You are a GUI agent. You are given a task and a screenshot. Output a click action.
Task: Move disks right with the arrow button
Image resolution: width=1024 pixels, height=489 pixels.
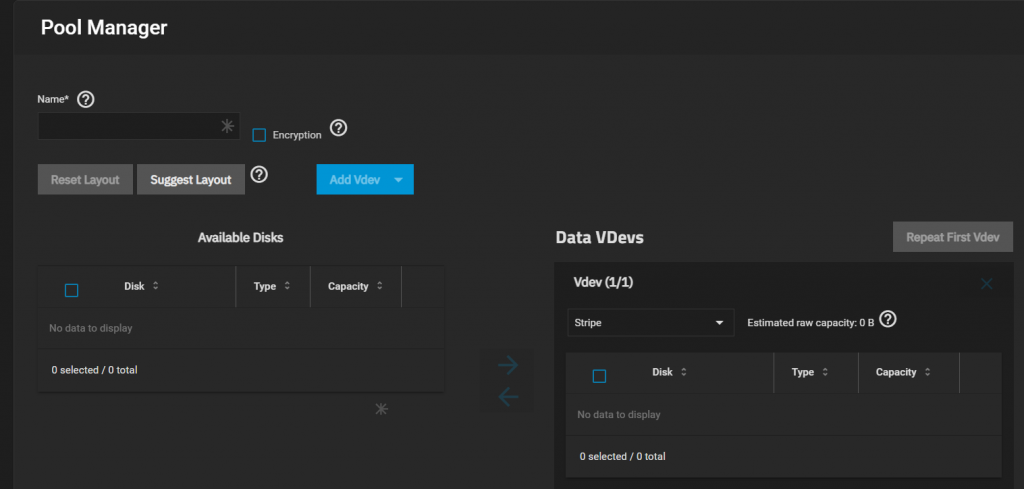tap(507, 365)
